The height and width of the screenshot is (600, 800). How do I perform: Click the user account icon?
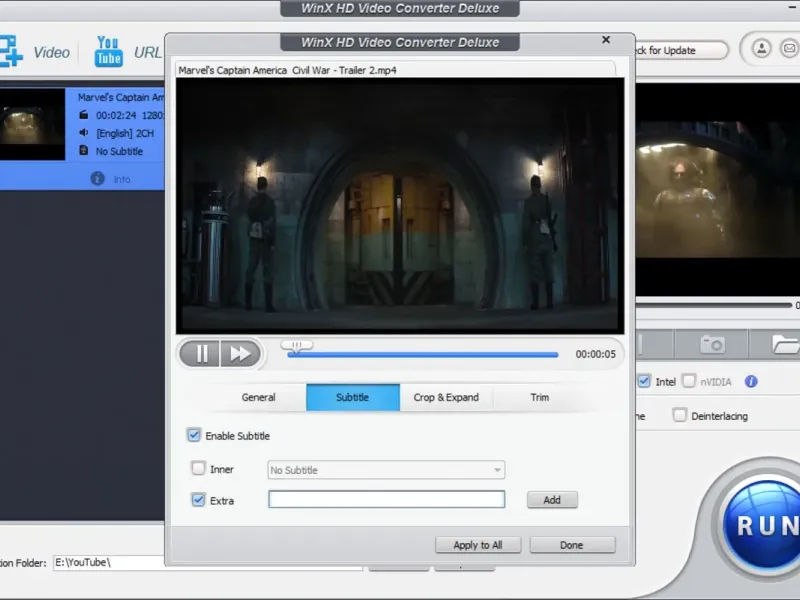[761, 49]
